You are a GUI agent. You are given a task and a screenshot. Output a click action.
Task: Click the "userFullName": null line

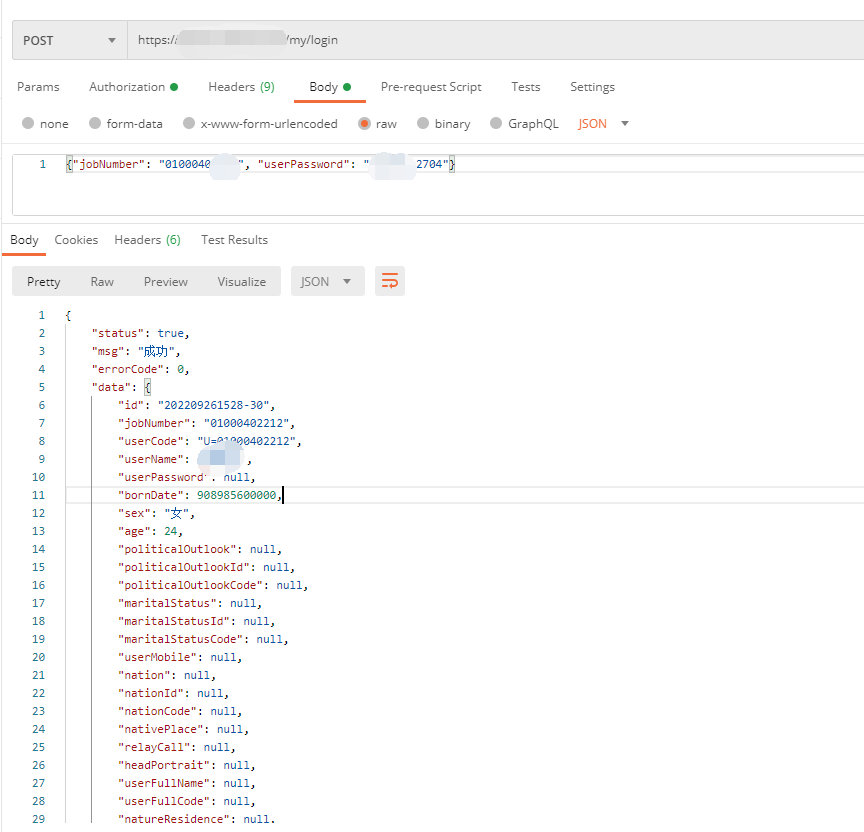pos(186,784)
